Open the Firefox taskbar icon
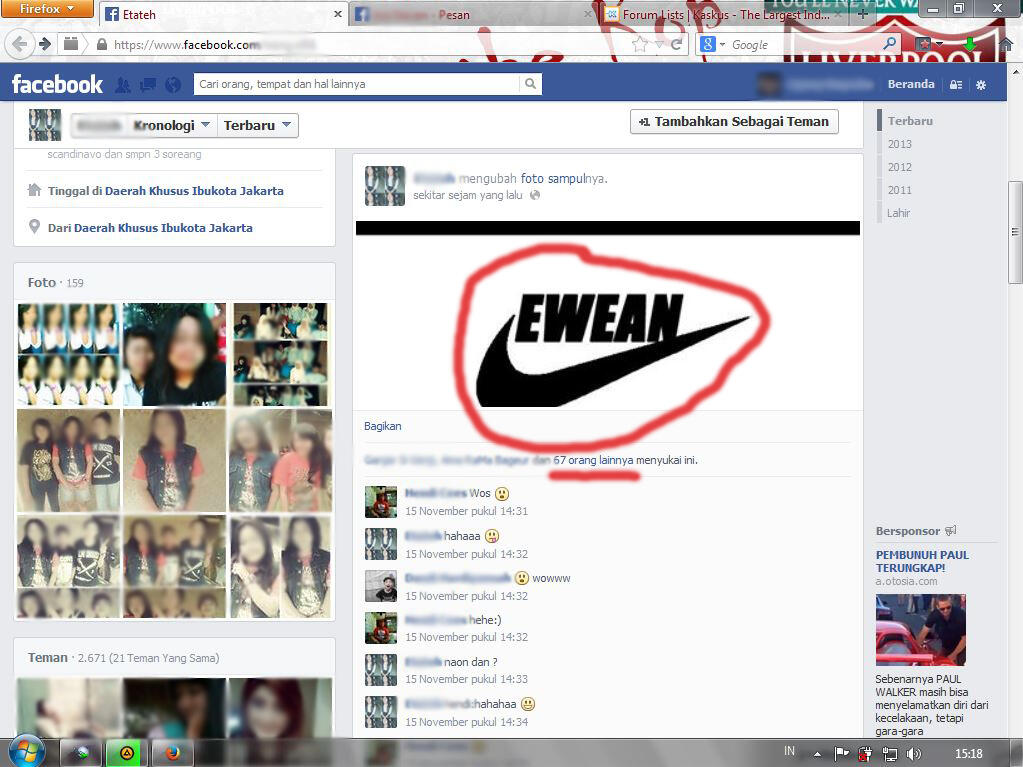 [173, 753]
